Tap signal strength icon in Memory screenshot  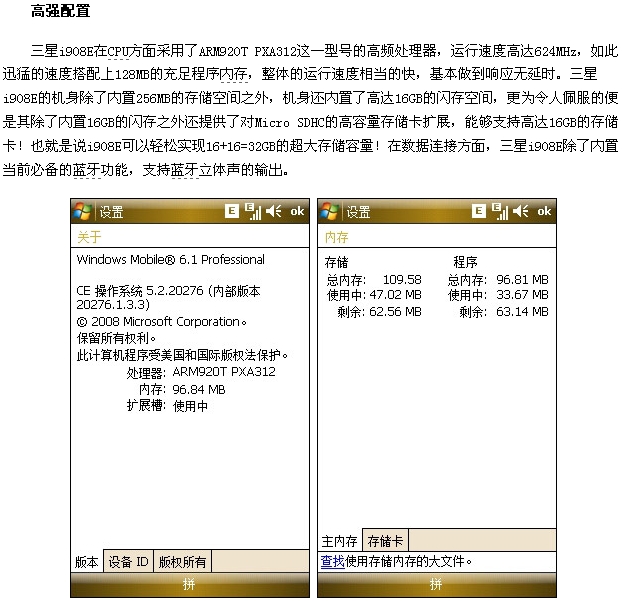click(x=500, y=211)
